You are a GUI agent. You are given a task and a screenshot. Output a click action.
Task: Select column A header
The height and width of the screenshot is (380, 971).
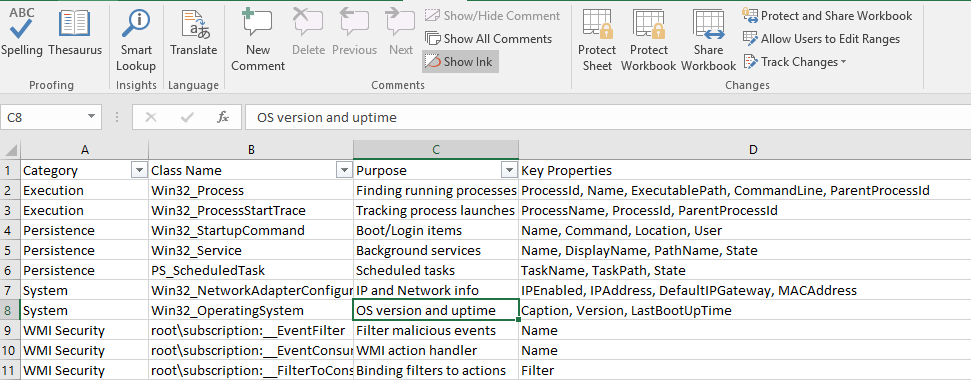point(85,150)
